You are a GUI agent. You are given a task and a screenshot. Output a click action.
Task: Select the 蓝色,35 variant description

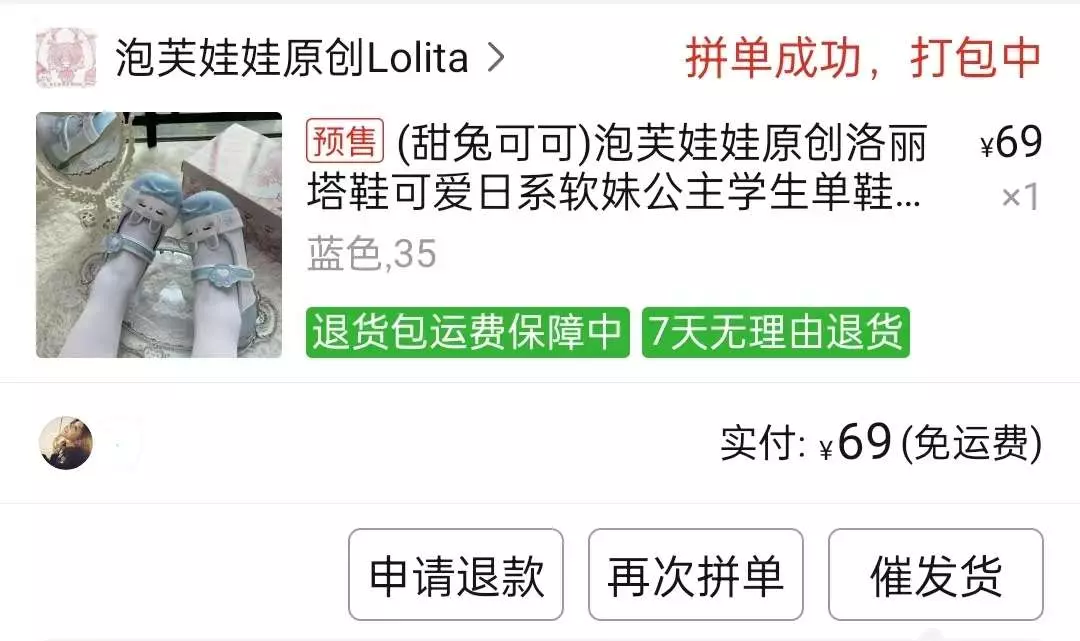coord(372,253)
